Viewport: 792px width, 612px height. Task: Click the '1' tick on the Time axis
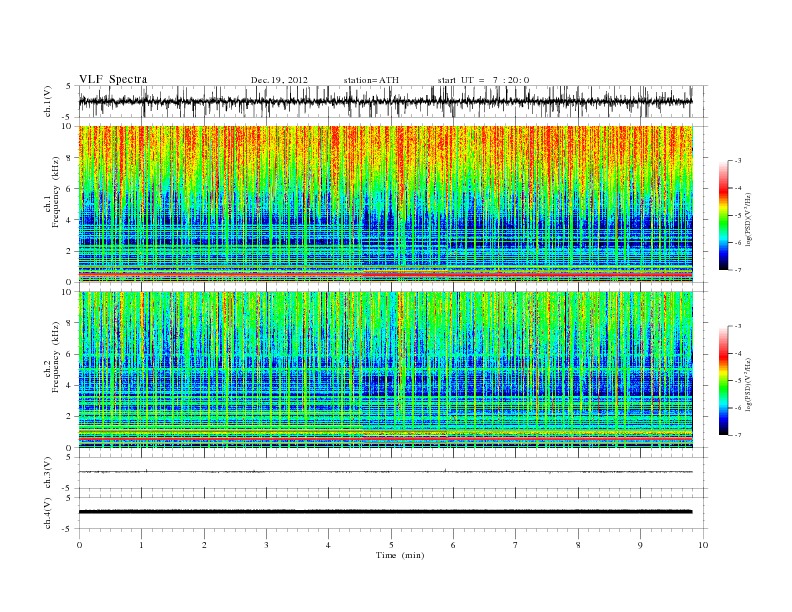(x=141, y=545)
